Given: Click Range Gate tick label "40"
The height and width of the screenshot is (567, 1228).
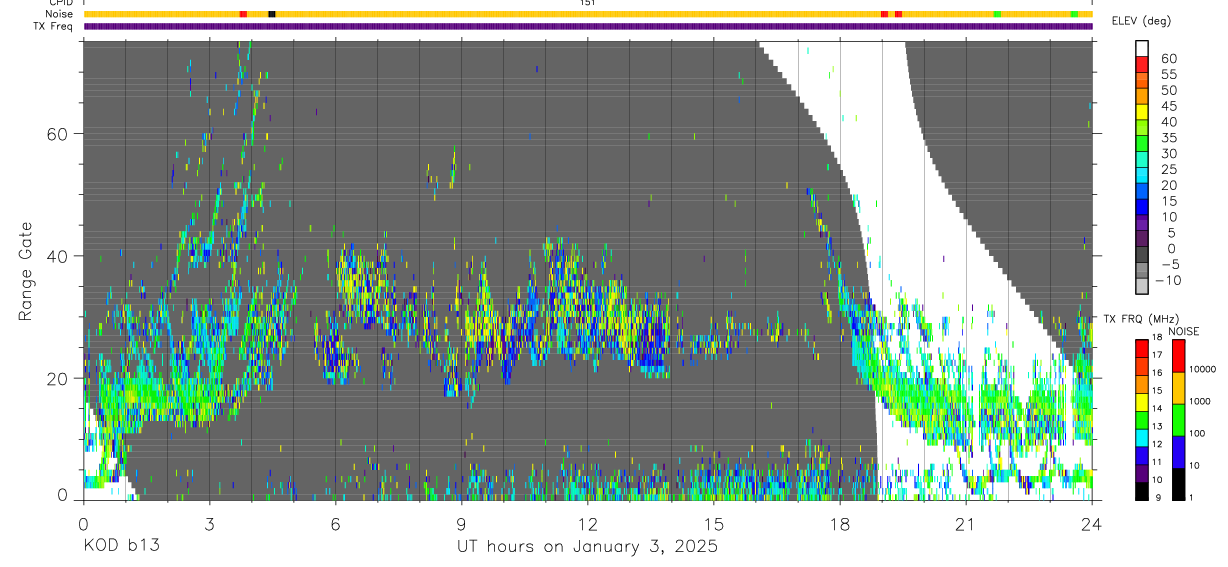Looking at the screenshot, I should 57,256.
